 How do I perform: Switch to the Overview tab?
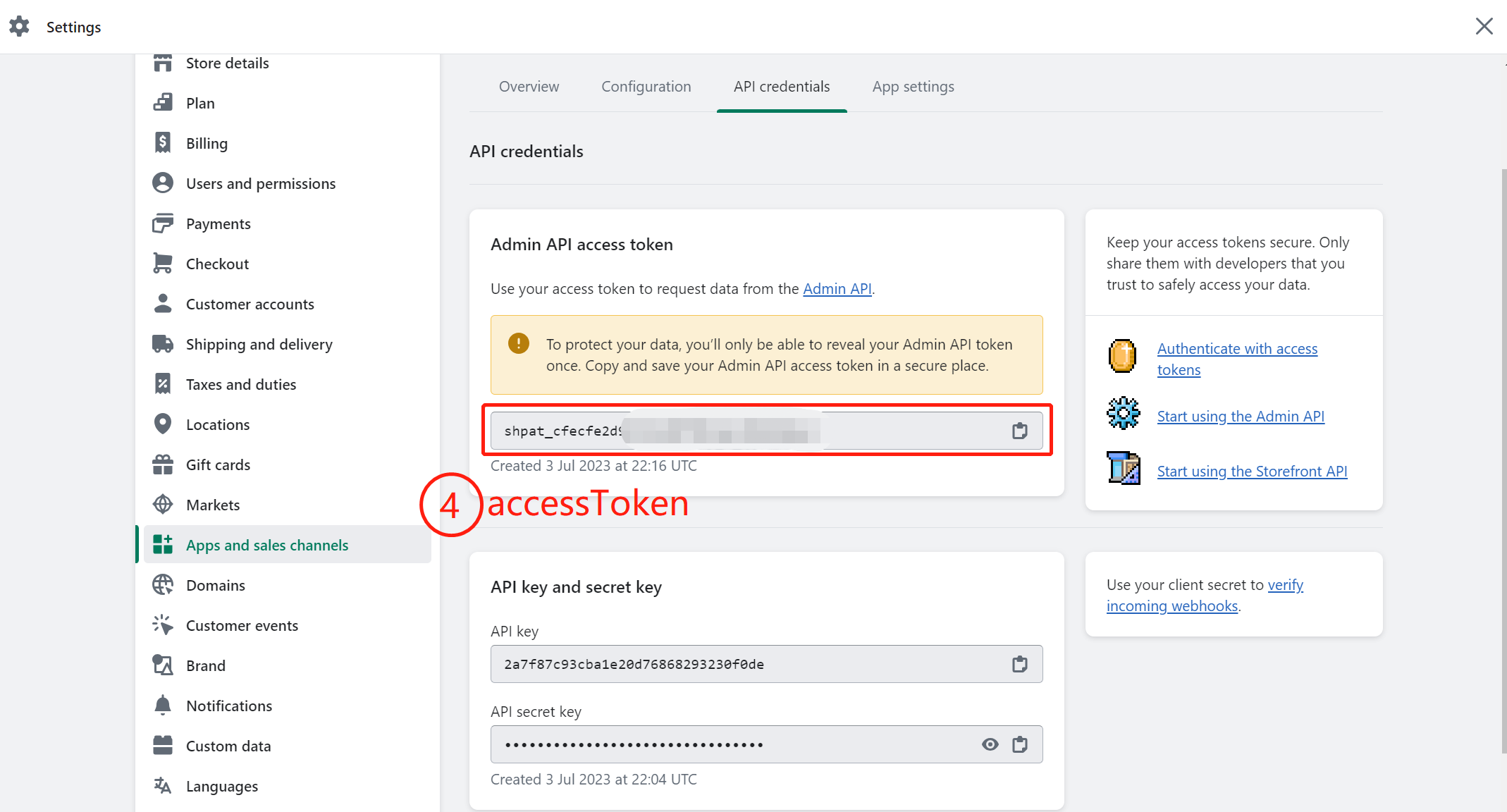tap(529, 87)
